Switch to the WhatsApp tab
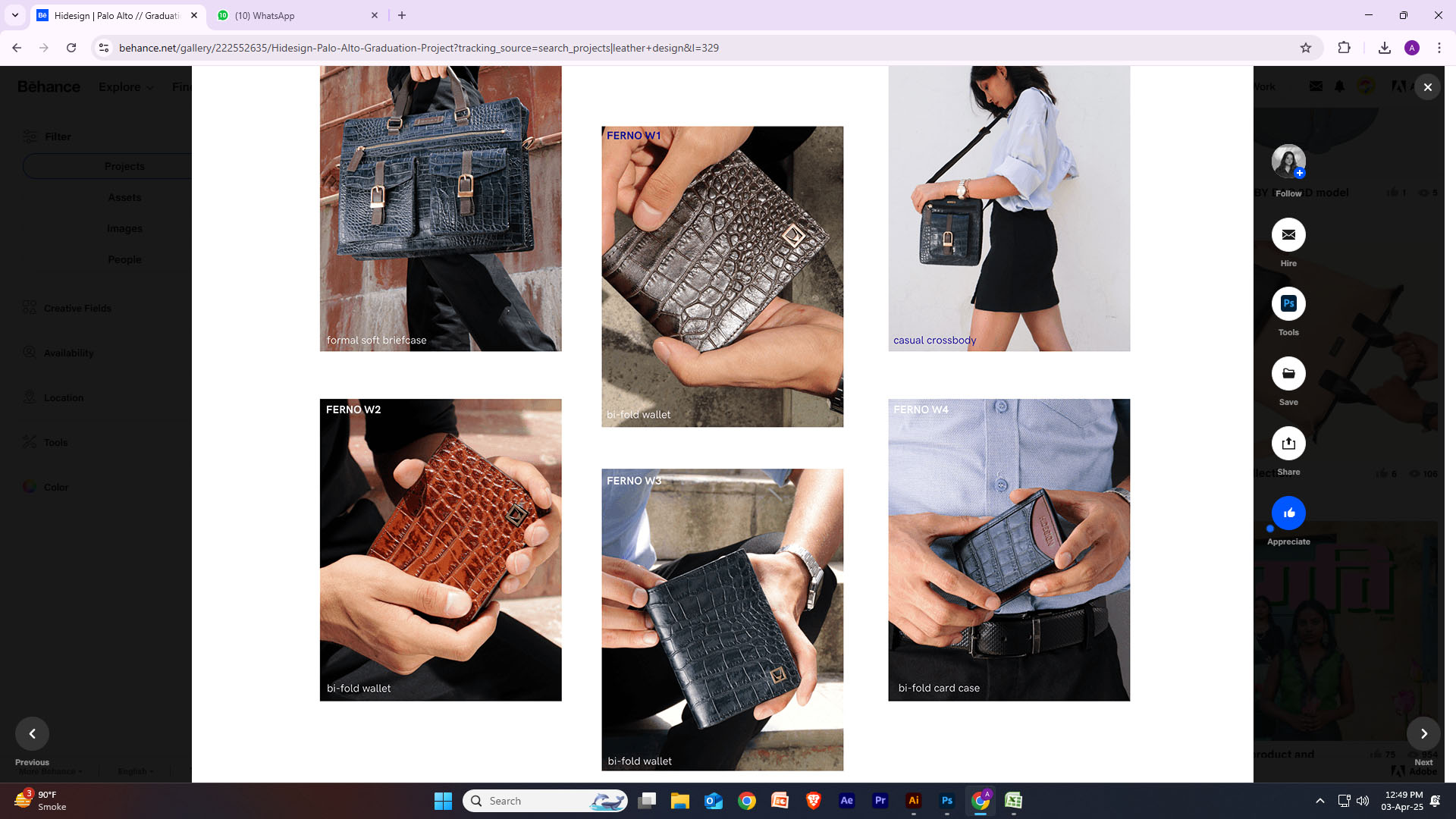This screenshot has height=819, width=1456. pyautogui.click(x=296, y=15)
